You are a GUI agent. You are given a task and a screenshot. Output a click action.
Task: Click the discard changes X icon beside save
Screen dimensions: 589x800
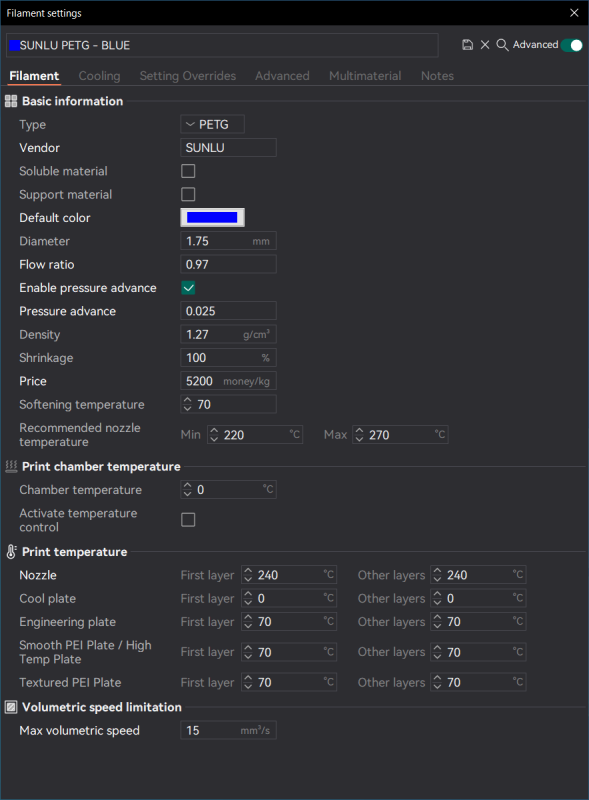(x=485, y=45)
